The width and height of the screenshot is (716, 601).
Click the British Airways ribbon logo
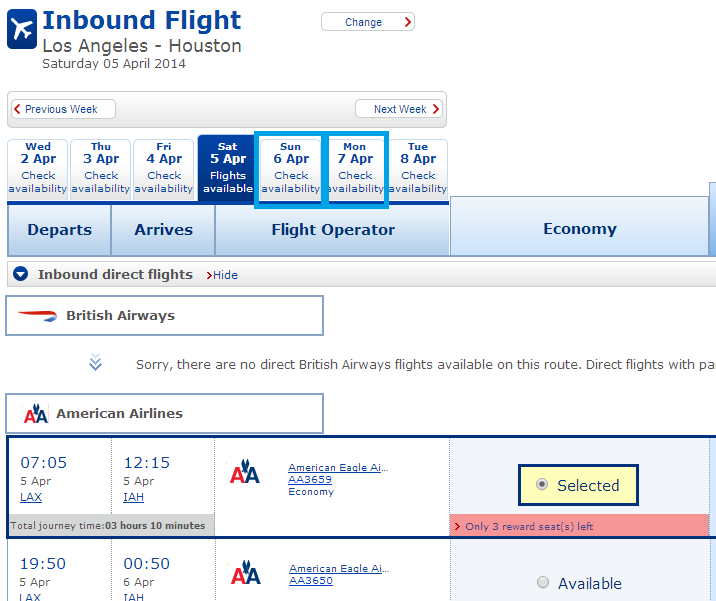tap(37, 315)
